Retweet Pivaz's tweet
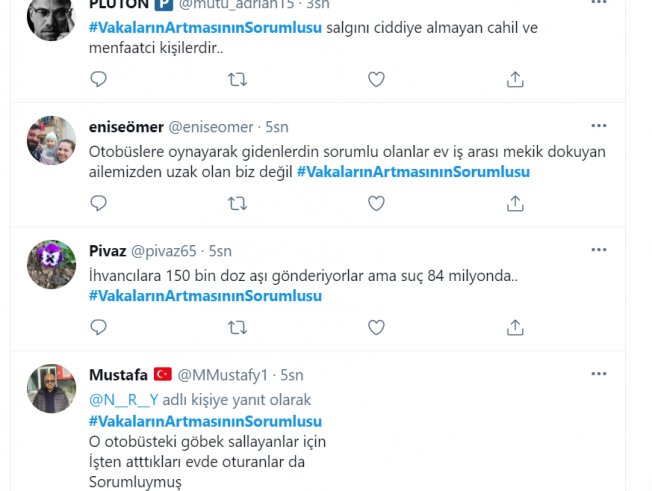 237,327
